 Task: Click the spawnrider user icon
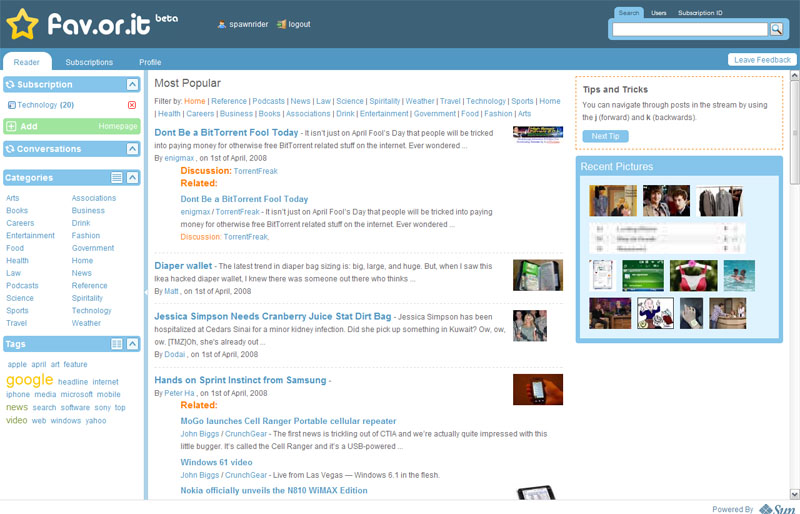pos(221,24)
